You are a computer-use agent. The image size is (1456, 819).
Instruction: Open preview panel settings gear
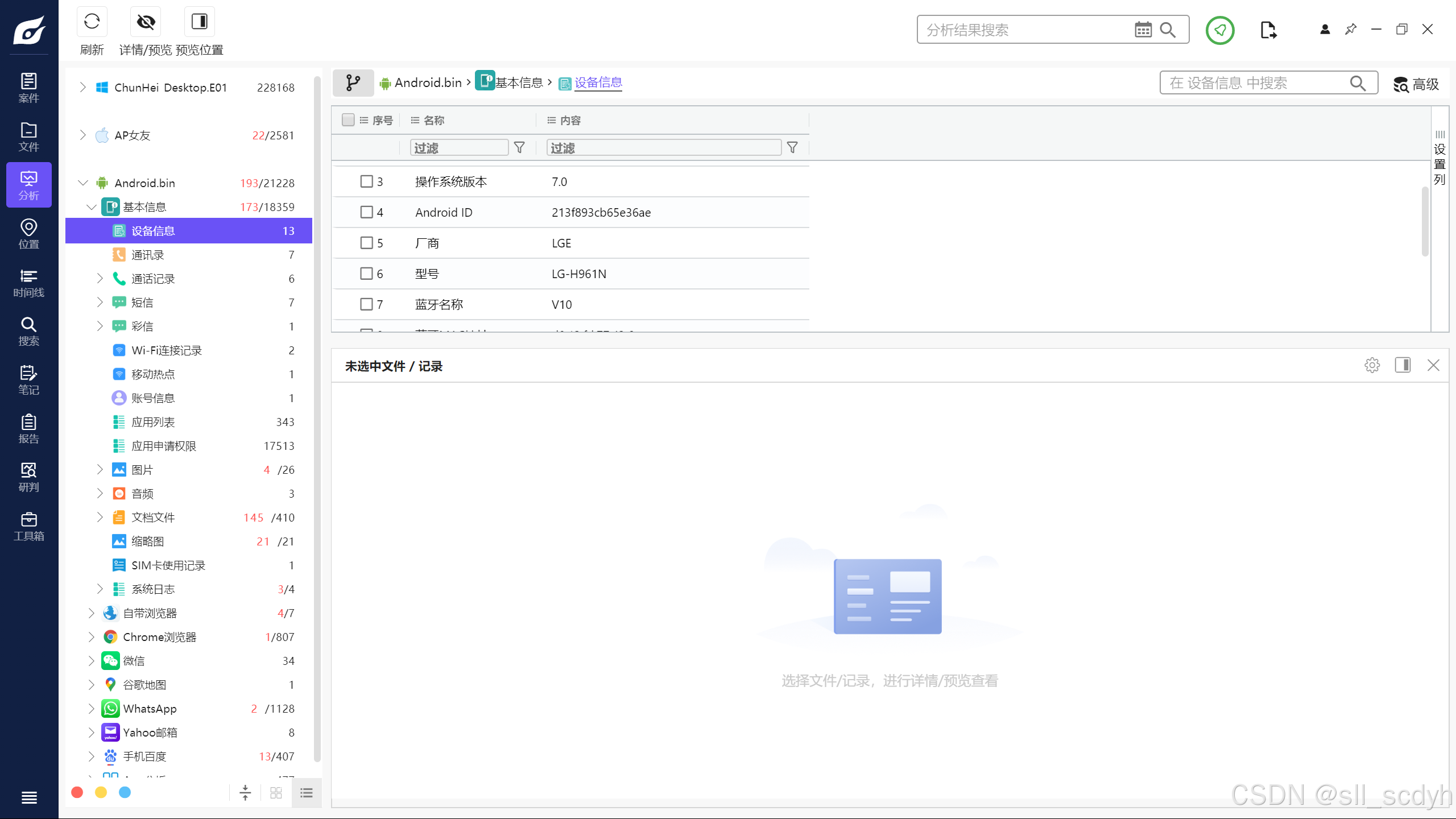(x=1372, y=365)
